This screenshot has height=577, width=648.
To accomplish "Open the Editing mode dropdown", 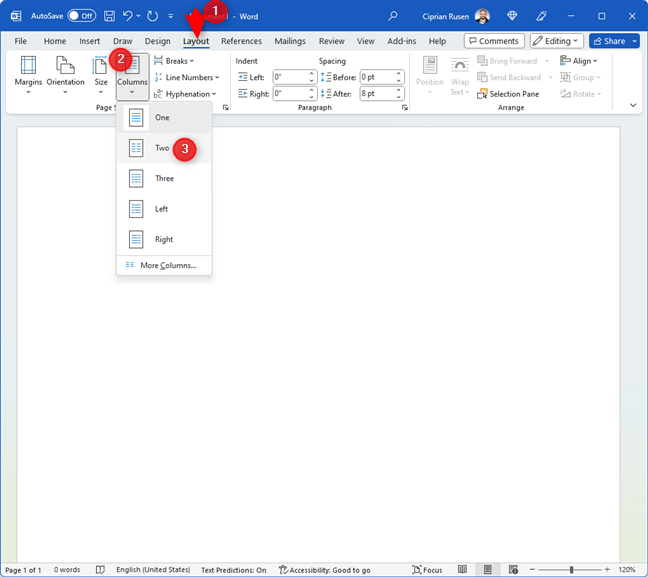I will 557,41.
